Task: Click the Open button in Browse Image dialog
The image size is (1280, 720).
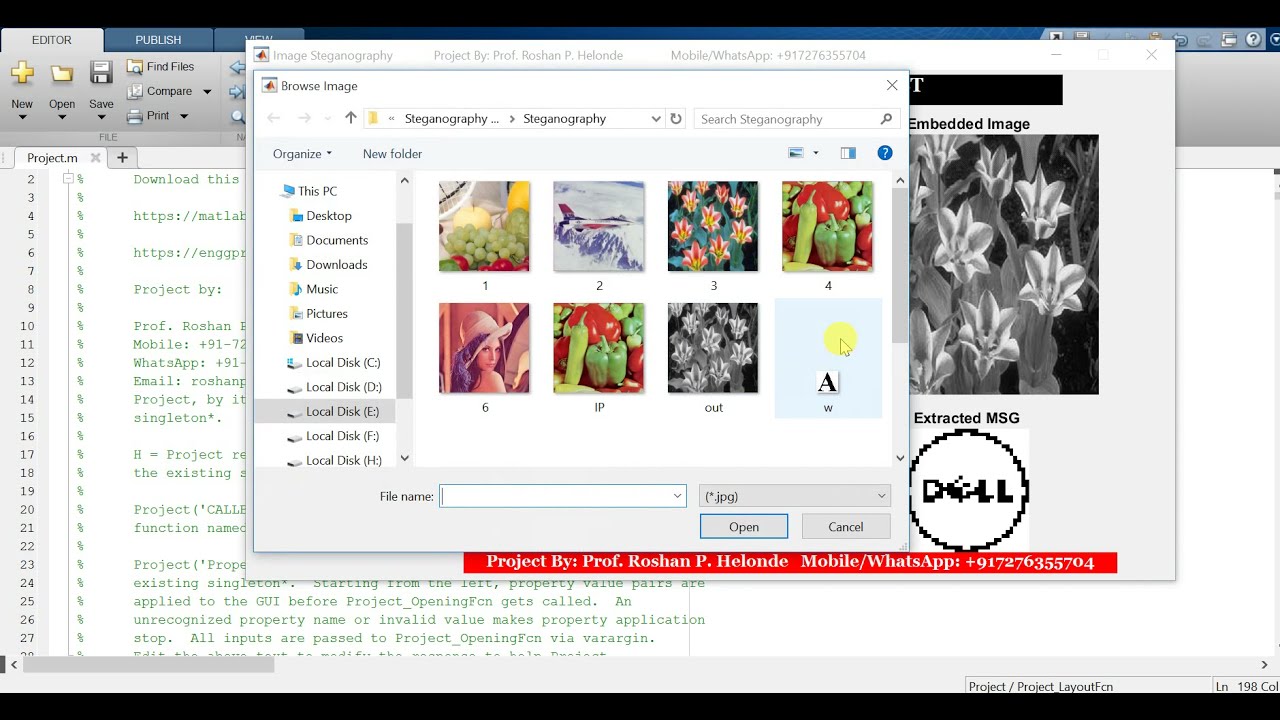Action: tap(744, 527)
